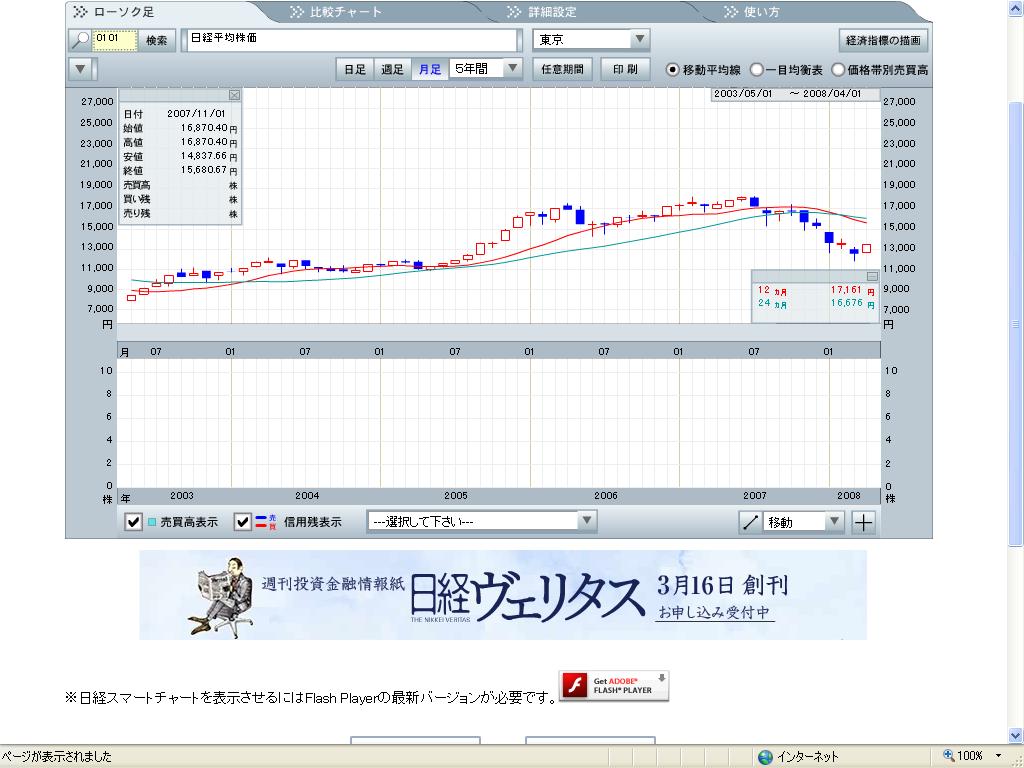This screenshot has height=768, width=1024.
Task: Click the 12カ月 moving average value 17,161
Action: coord(846,289)
